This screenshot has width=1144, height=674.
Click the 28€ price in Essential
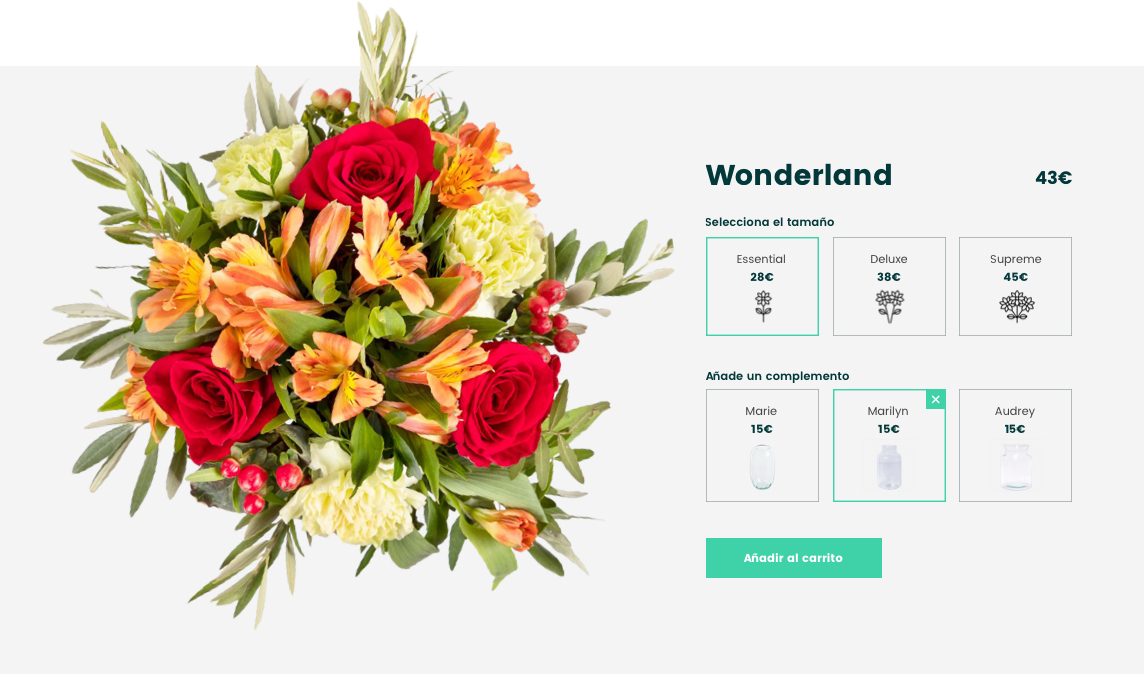pyautogui.click(x=762, y=277)
